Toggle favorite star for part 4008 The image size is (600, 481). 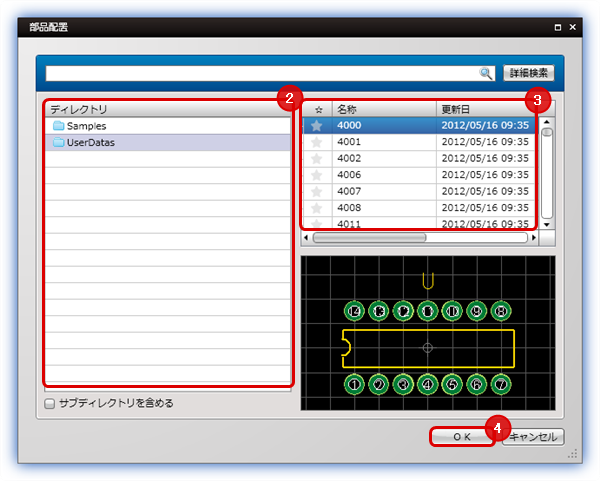(x=316, y=208)
